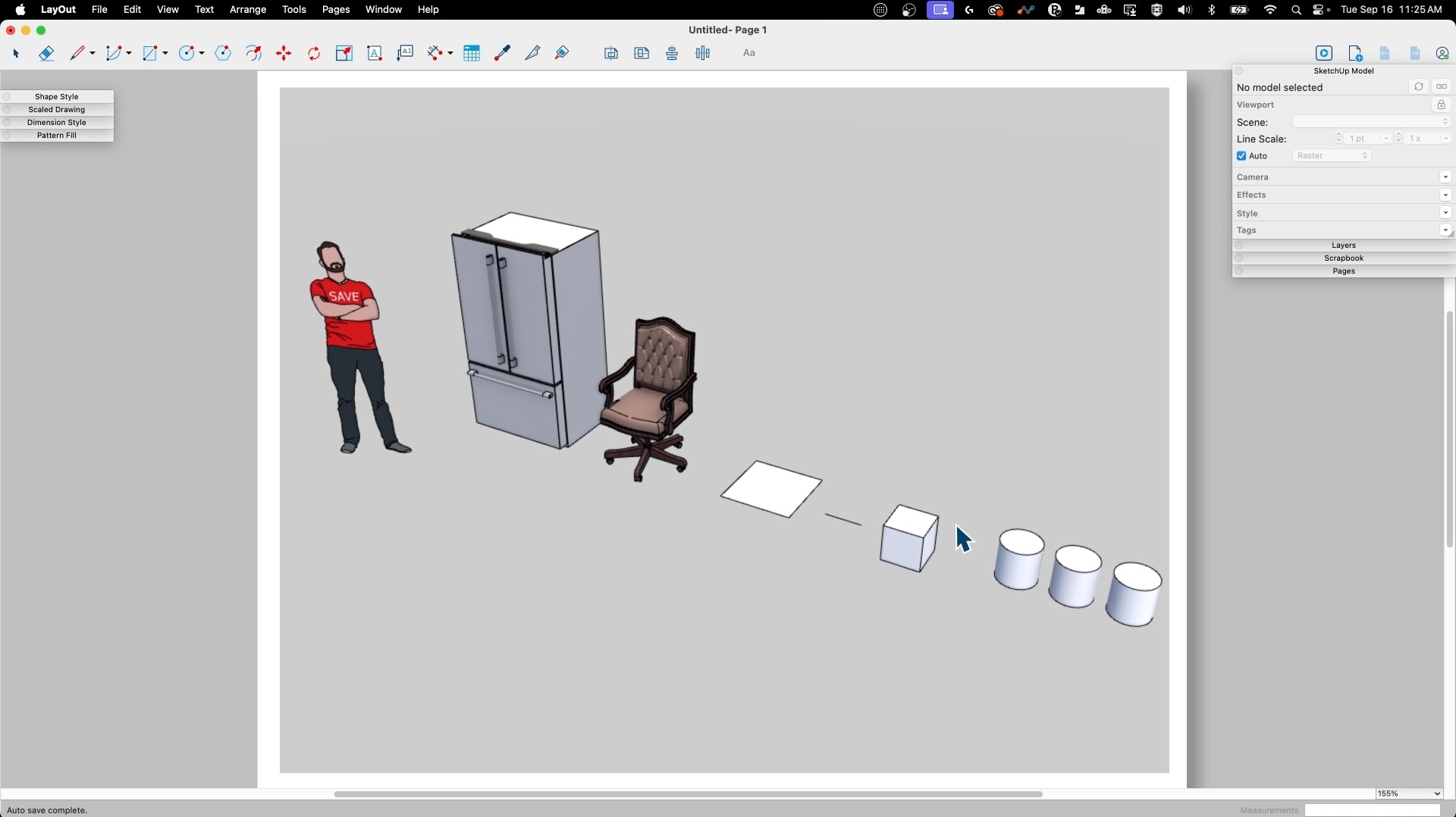Pick the Select arrow tool
Screen dimensions: 1456x817
pyautogui.click(x=16, y=54)
